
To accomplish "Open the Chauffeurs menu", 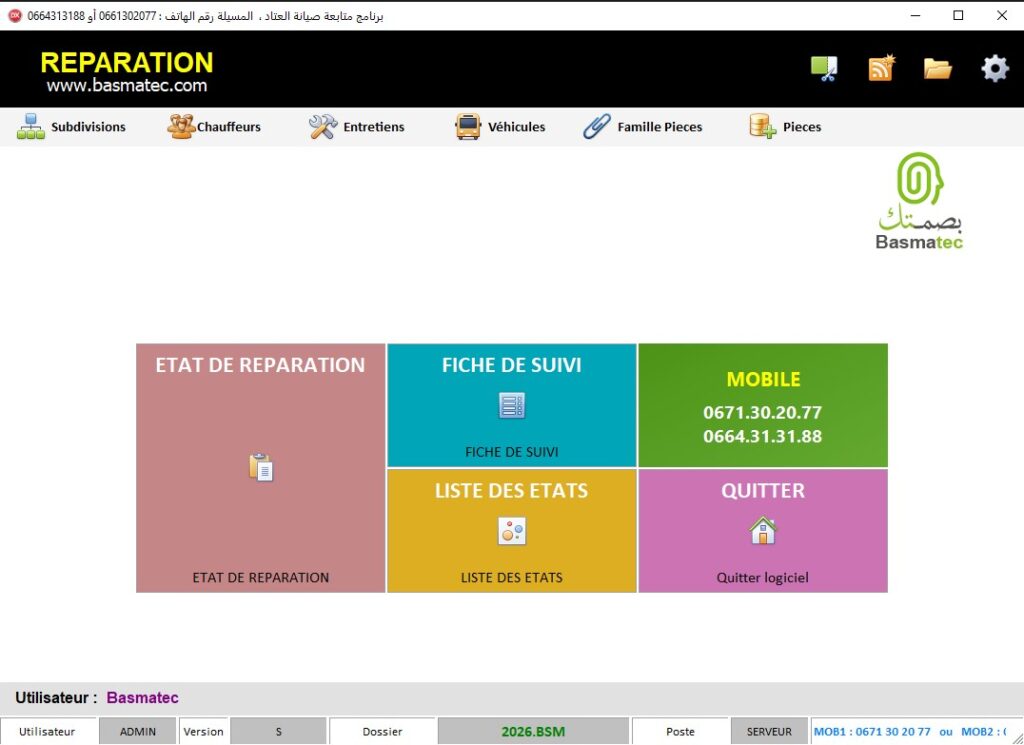I will (214, 127).
